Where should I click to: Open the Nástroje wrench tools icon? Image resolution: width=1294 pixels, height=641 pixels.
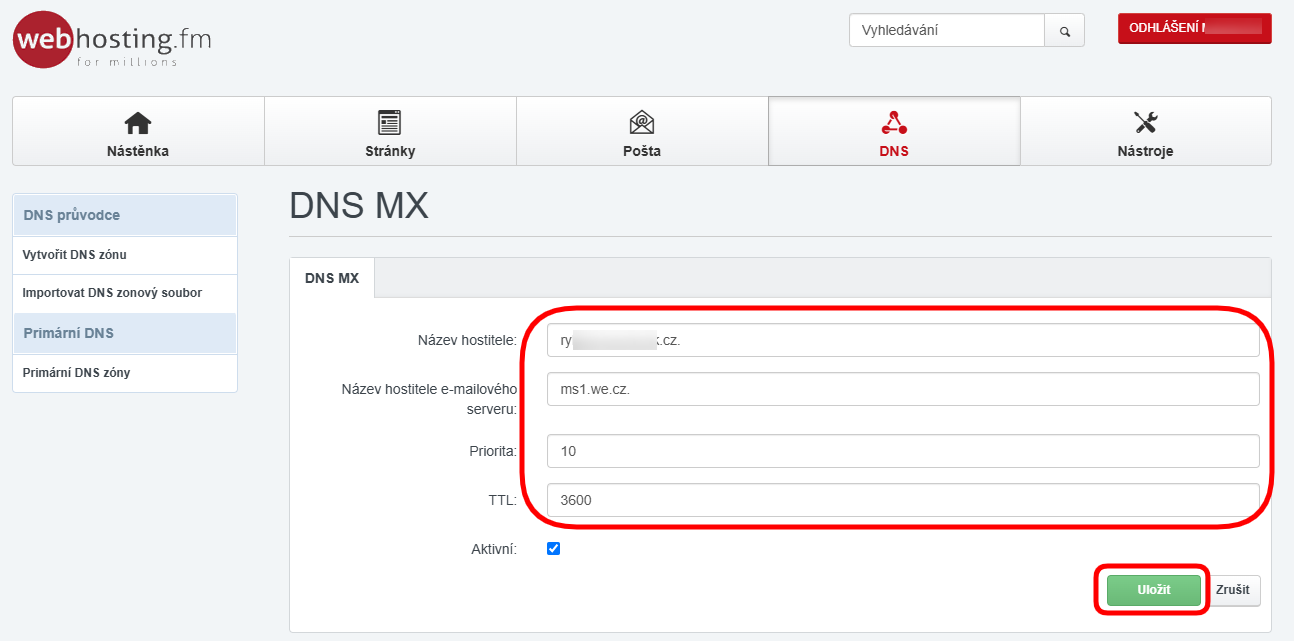(1145, 122)
